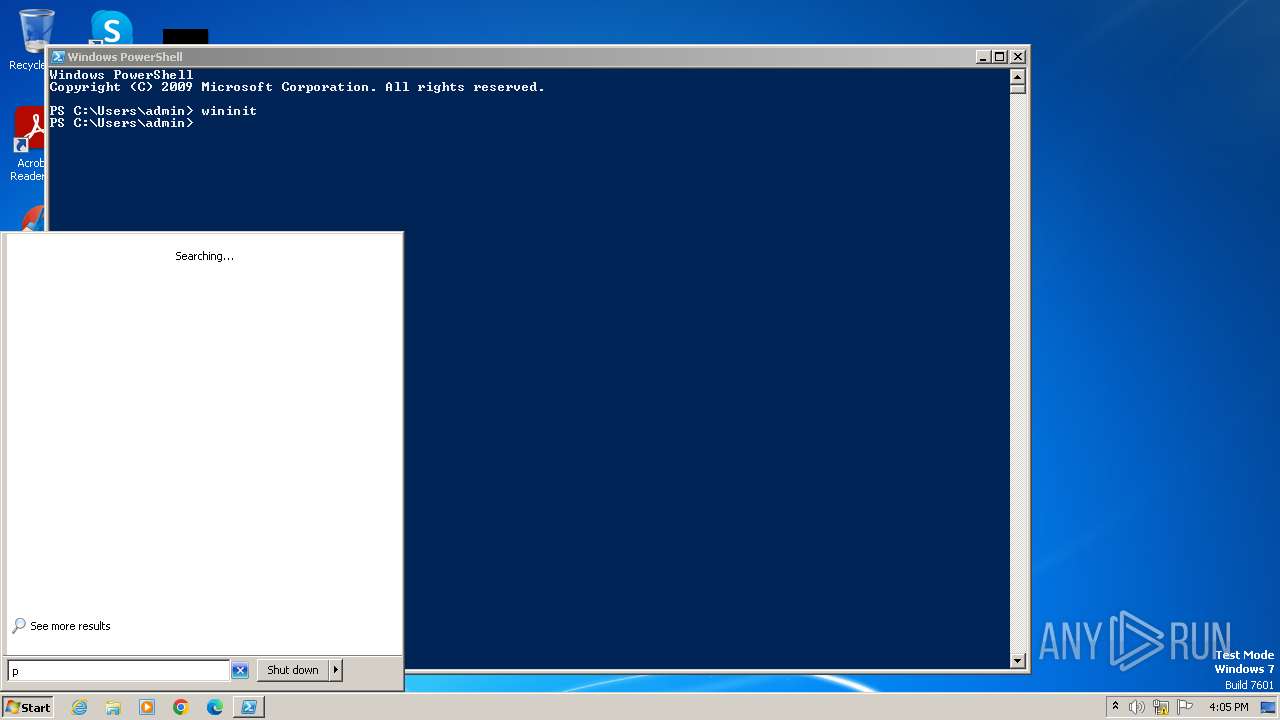The width and height of the screenshot is (1280, 720).
Task: Select the PowerShell taskbar button
Action: pos(249,707)
